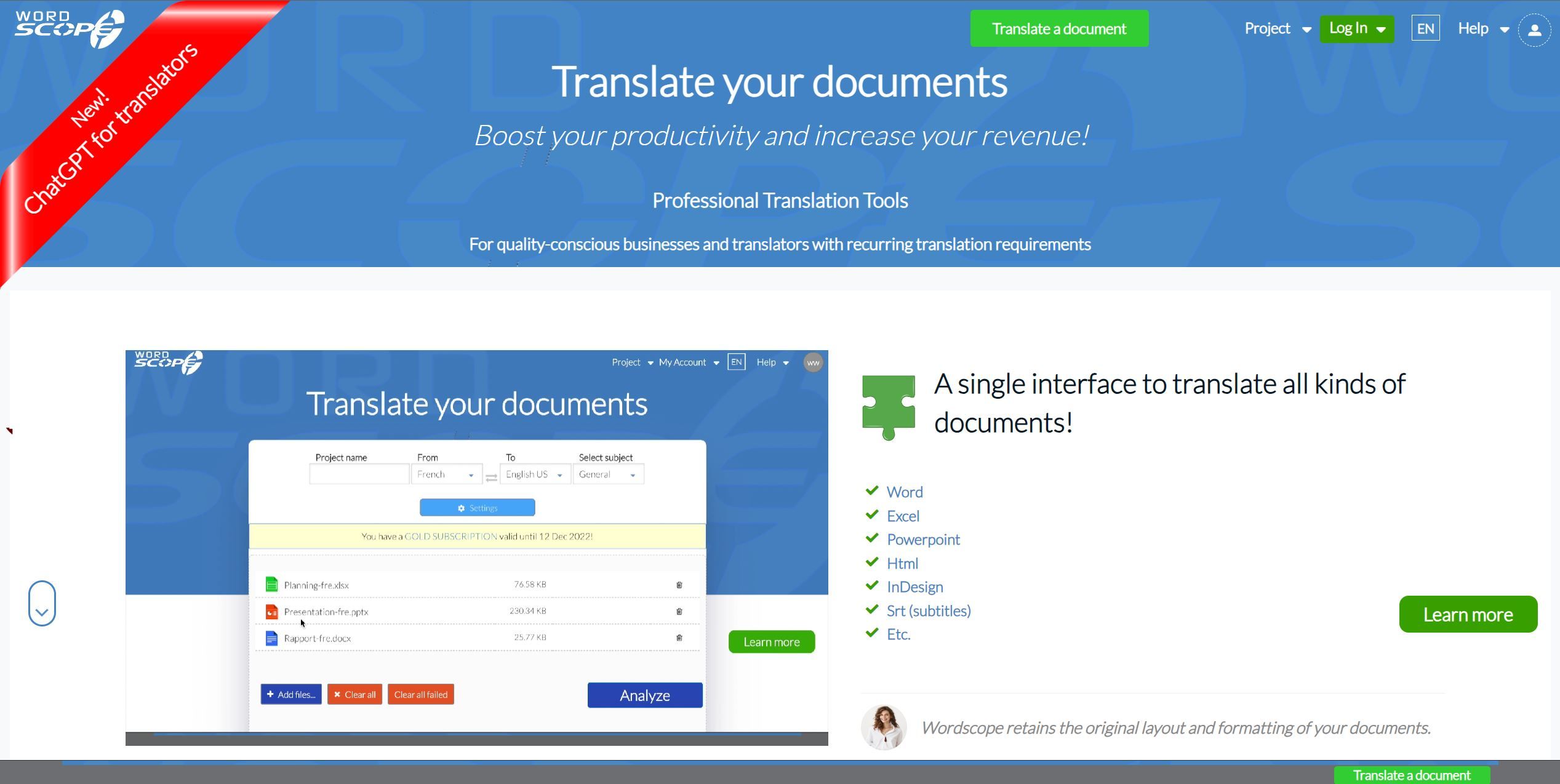
Task: Open the Project dropdown menu
Action: point(1278,28)
